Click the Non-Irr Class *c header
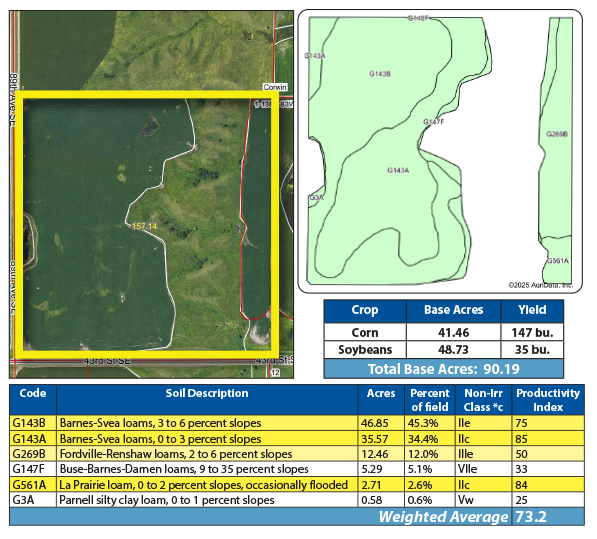This screenshot has width=597, height=539. (x=483, y=400)
